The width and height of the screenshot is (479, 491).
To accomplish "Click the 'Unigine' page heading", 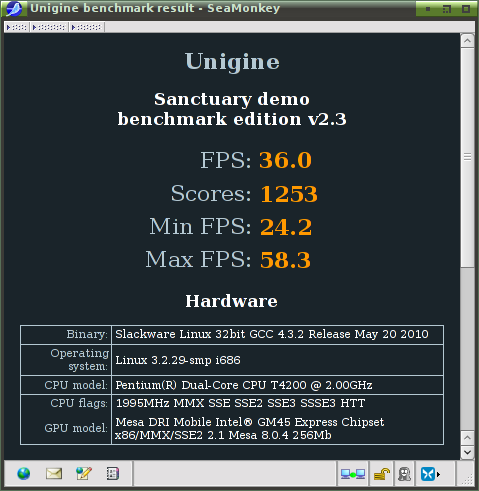I will click(232, 62).
